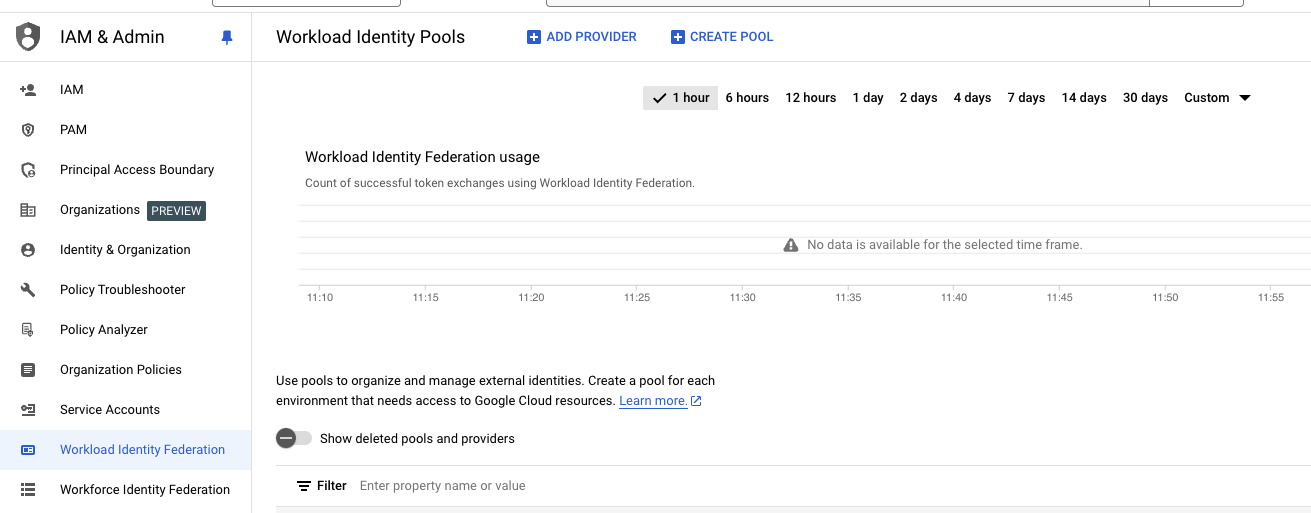Toggle Show deleted pools and providers
Screen dimensions: 1311x513
(294, 439)
